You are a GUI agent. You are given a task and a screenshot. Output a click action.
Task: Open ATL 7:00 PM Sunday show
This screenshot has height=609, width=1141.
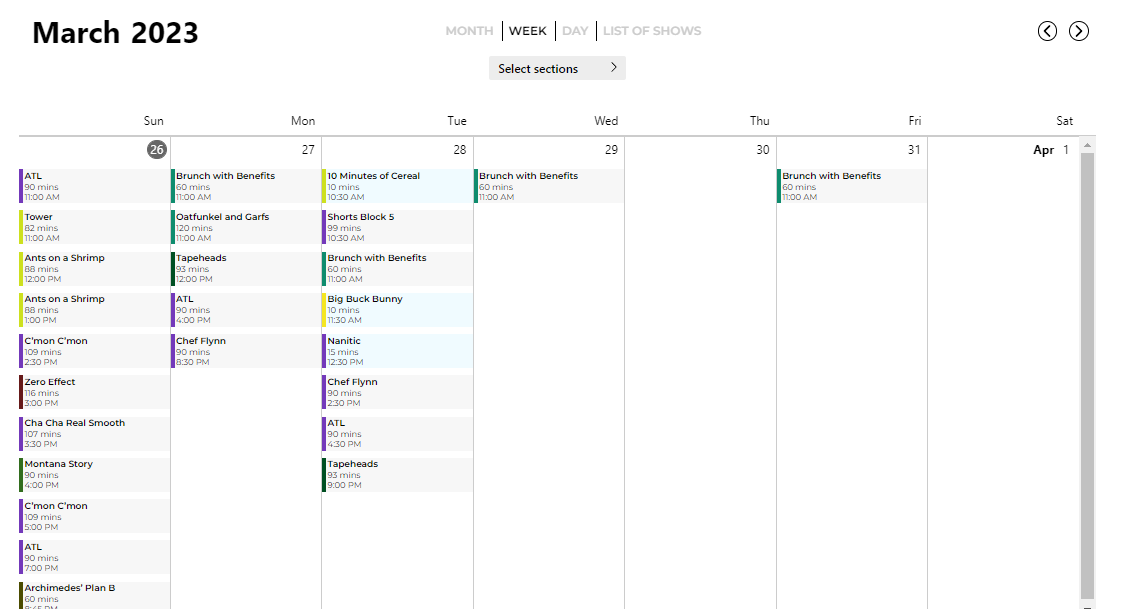tap(95, 557)
